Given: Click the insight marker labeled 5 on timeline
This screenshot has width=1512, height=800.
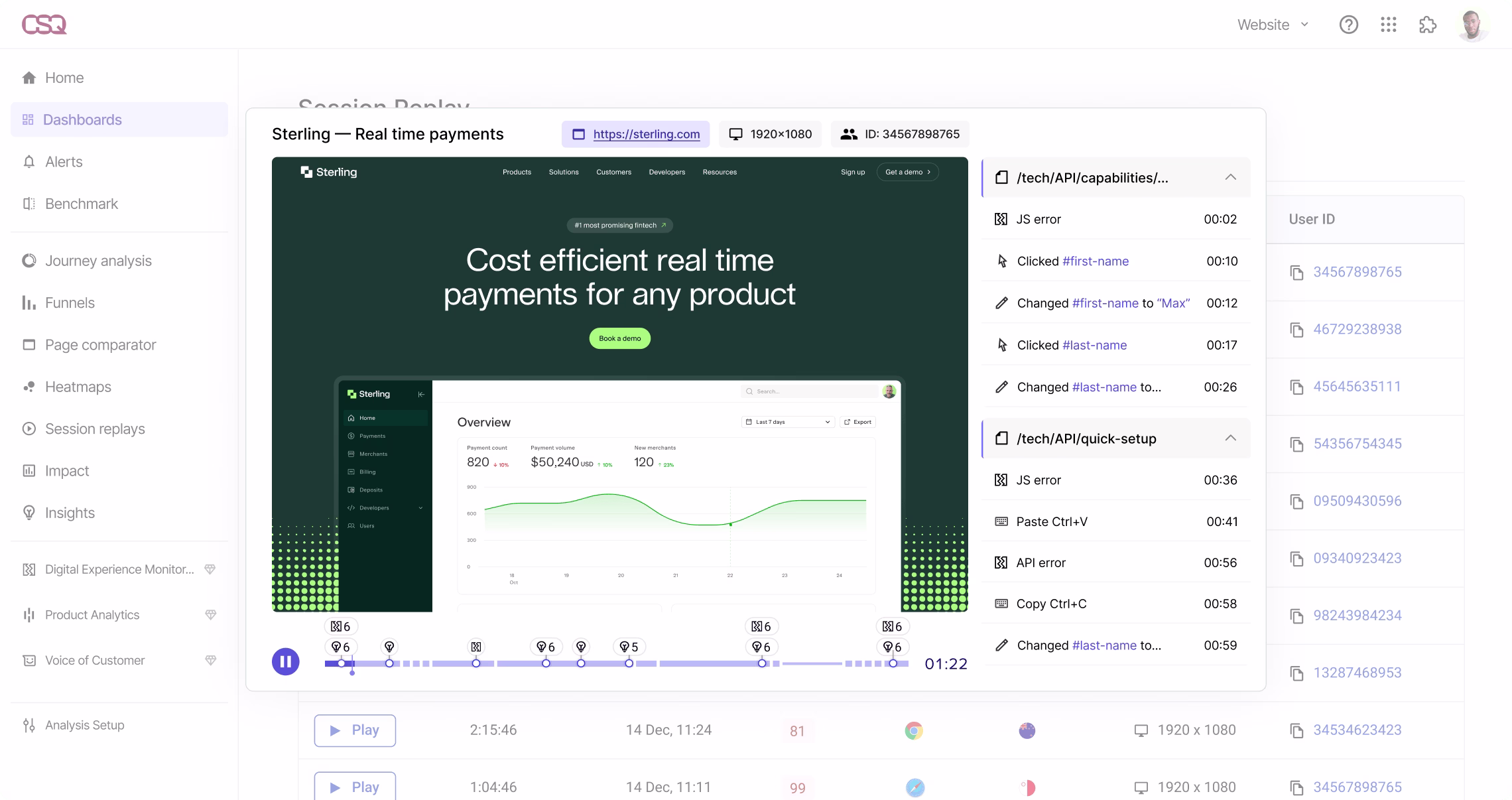Looking at the screenshot, I should click(628, 647).
